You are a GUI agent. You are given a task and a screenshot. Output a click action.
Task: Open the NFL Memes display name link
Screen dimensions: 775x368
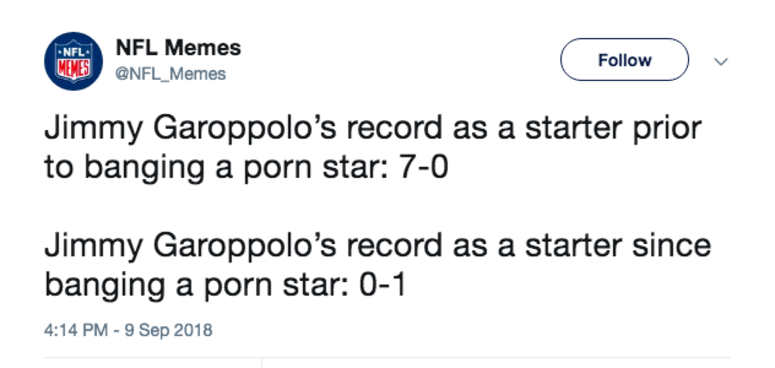click(178, 48)
